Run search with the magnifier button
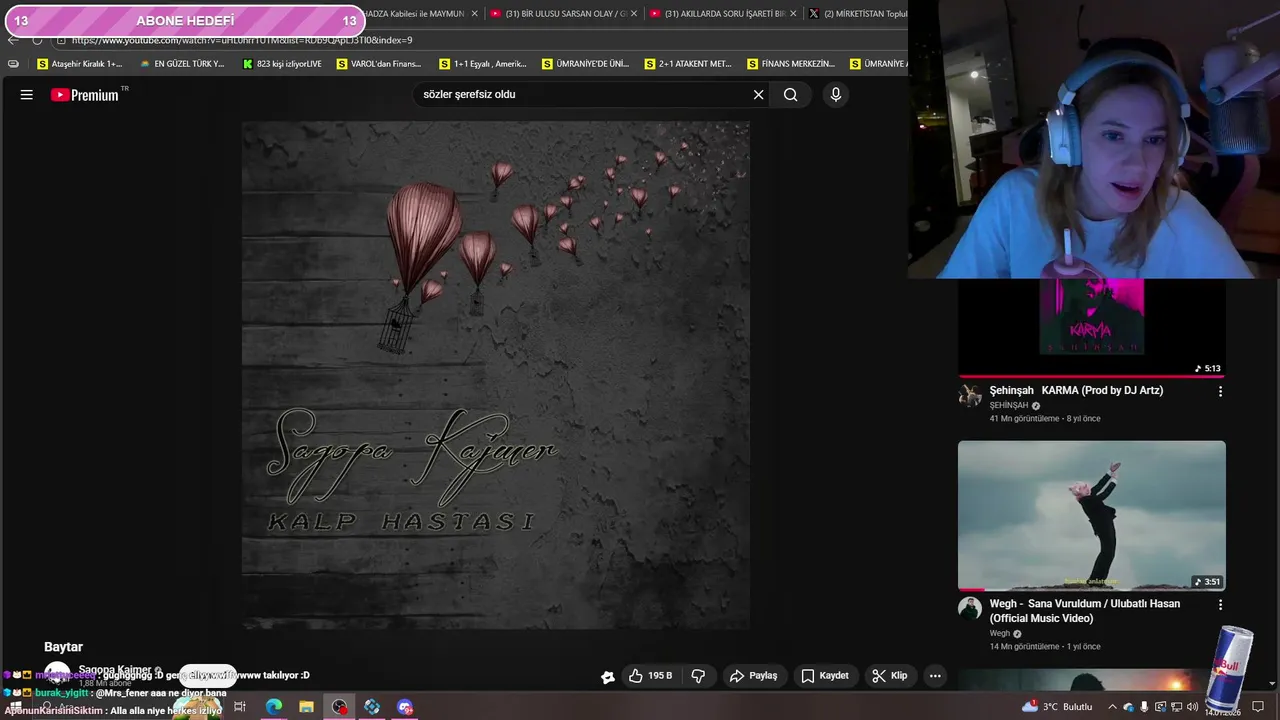Screen dimensions: 1280x720 click(791, 95)
